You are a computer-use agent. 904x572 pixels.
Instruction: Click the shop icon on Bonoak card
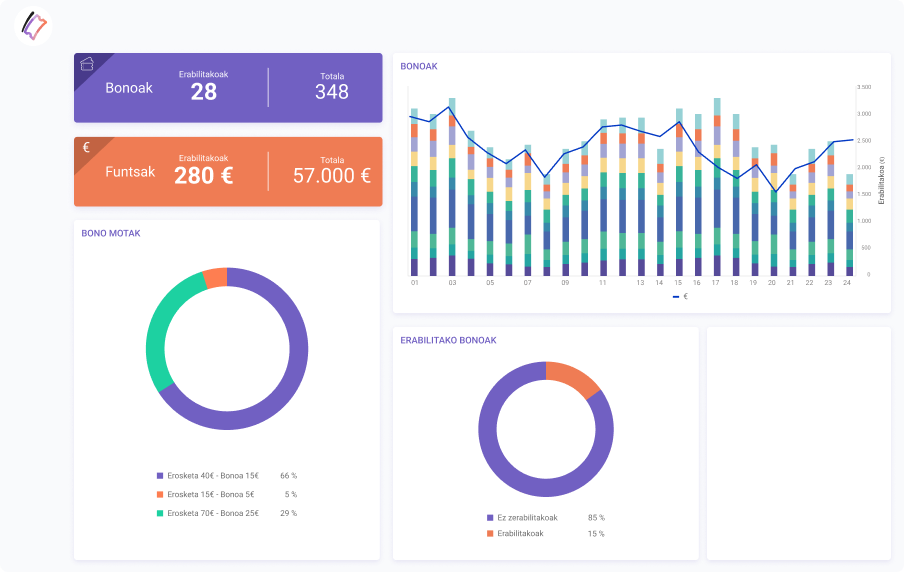click(x=86, y=63)
